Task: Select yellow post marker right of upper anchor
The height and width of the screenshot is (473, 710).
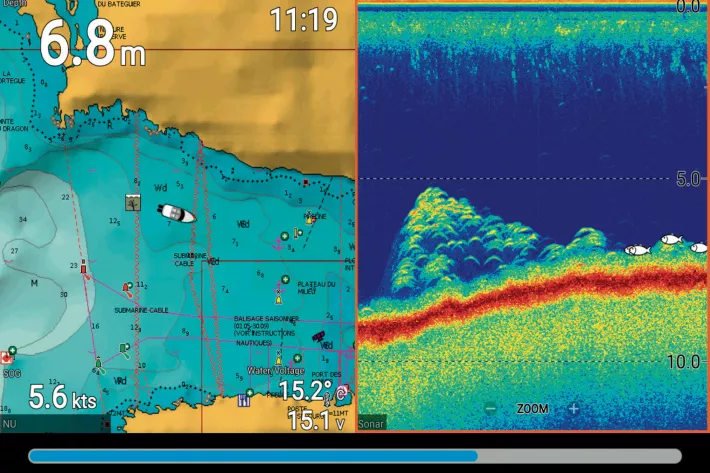Action: (297, 233)
